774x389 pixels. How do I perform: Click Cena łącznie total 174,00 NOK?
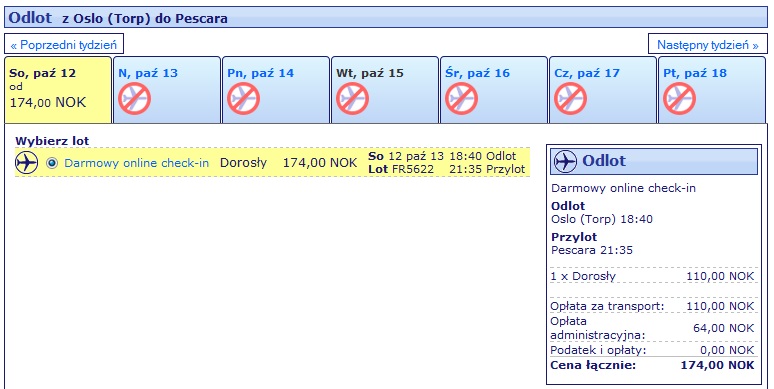(x=717, y=365)
